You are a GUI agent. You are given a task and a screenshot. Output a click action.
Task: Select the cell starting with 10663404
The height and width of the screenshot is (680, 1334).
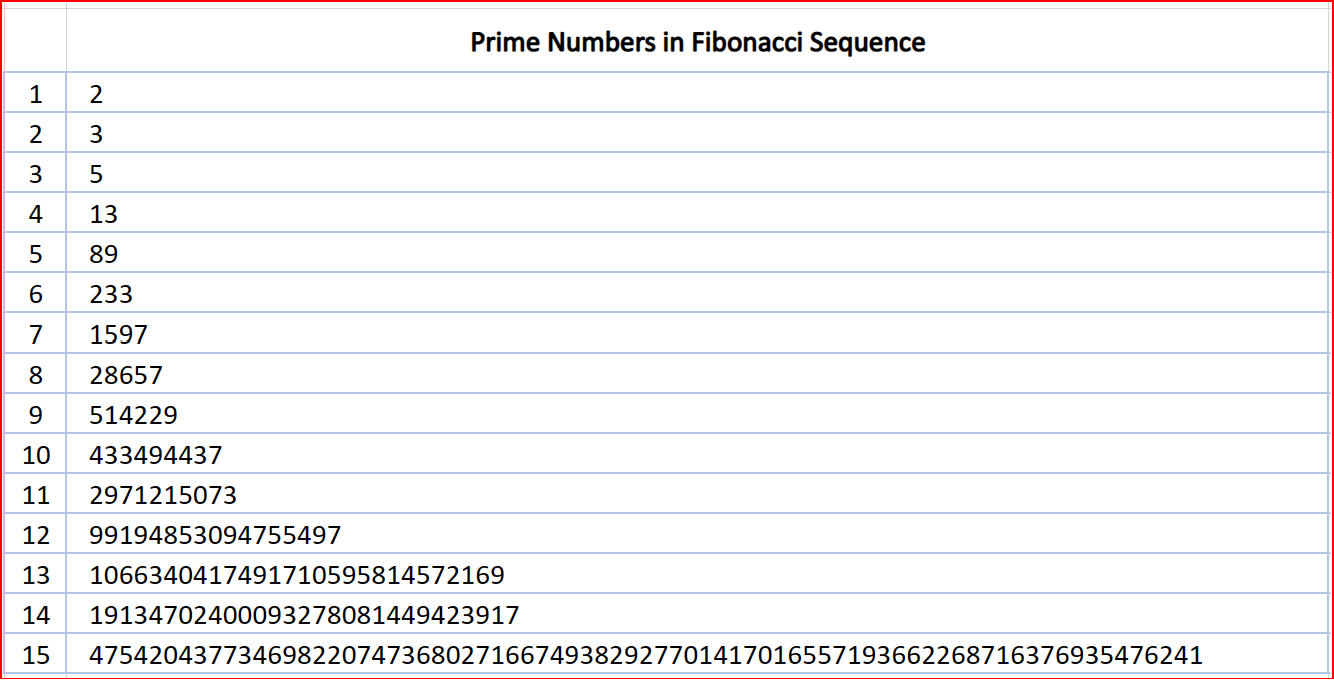coord(297,575)
